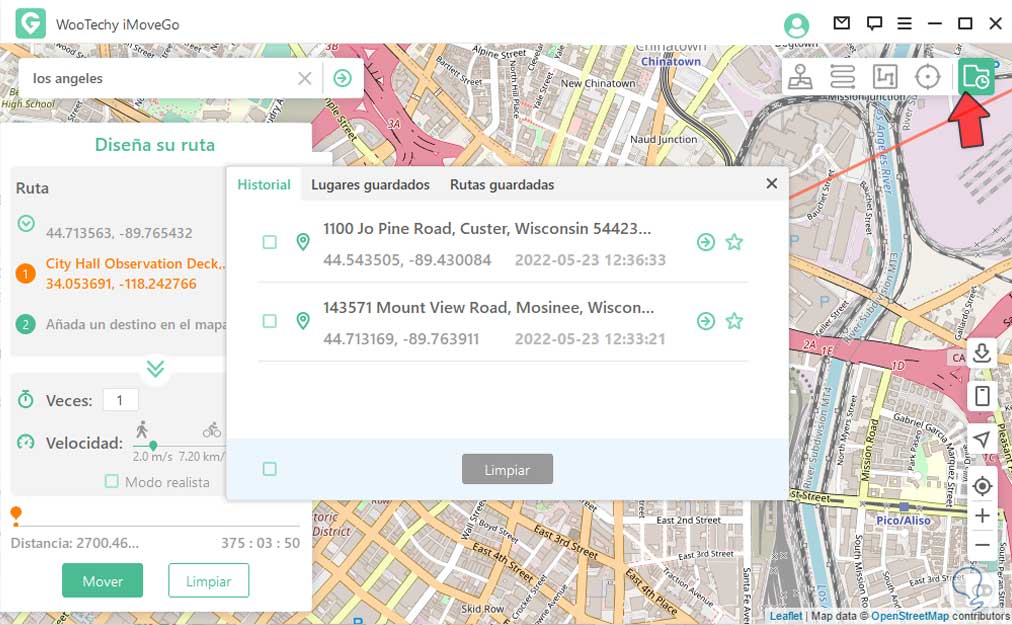1012x625 pixels.
Task: Click the outlined Limpiar button under route
Action: [208, 580]
